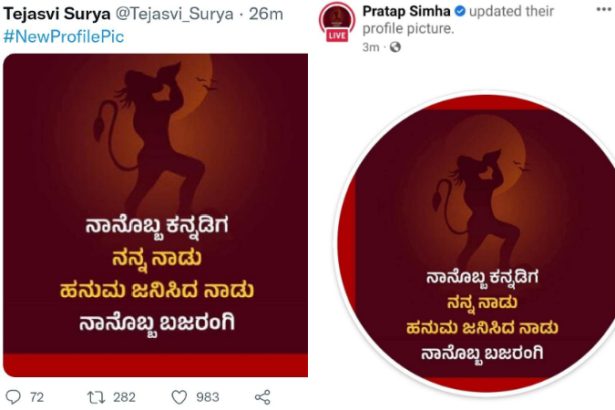Click the red LIVE badge on avatar
Image resolution: width=615 pixels, height=410 pixels.
click(x=337, y=36)
